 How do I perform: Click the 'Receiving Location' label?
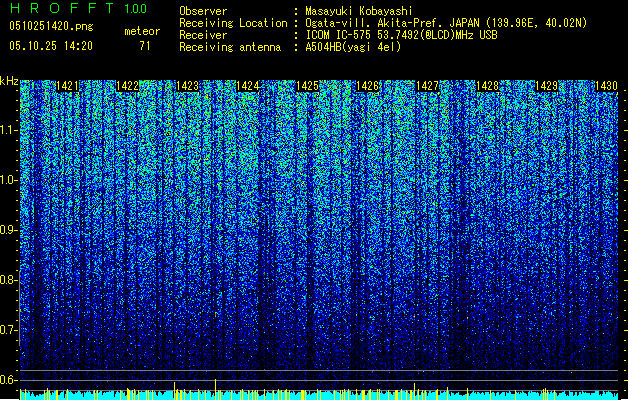click(233, 23)
